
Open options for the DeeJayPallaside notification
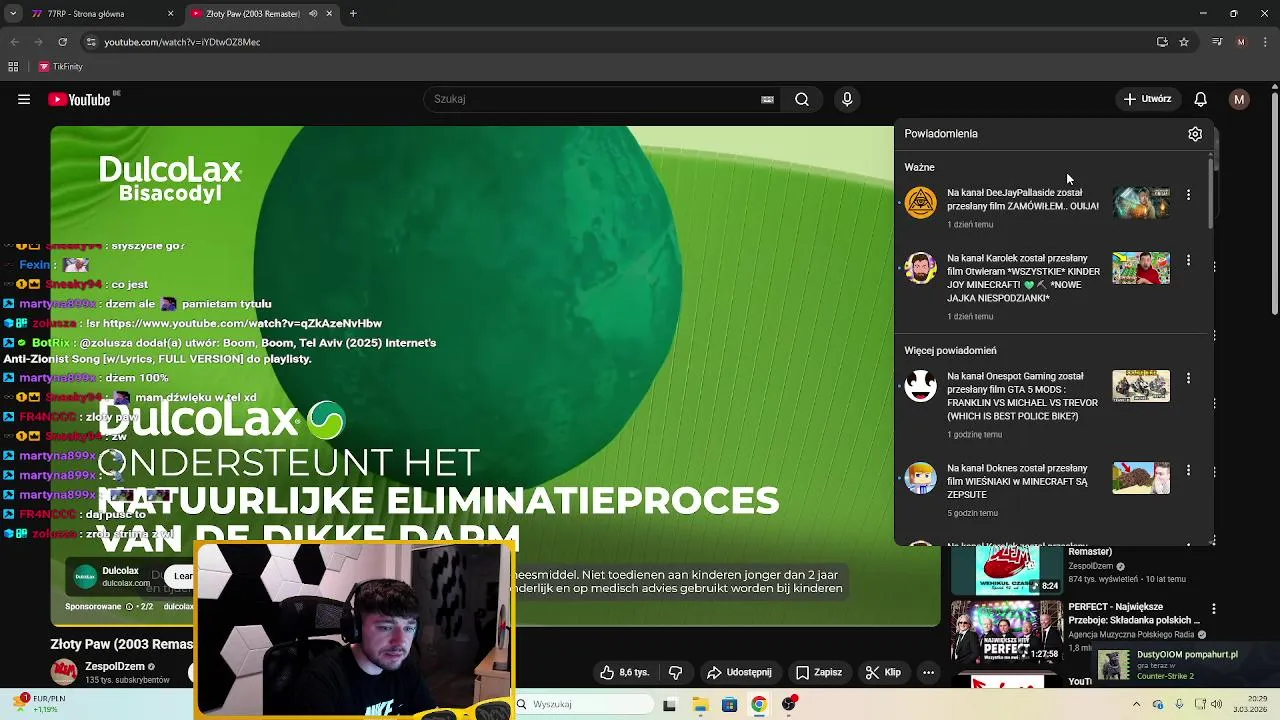coord(1188,195)
